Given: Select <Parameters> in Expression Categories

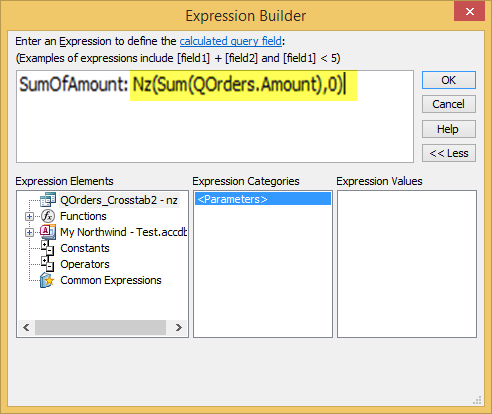Looking at the screenshot, I should tap(263, 199).
